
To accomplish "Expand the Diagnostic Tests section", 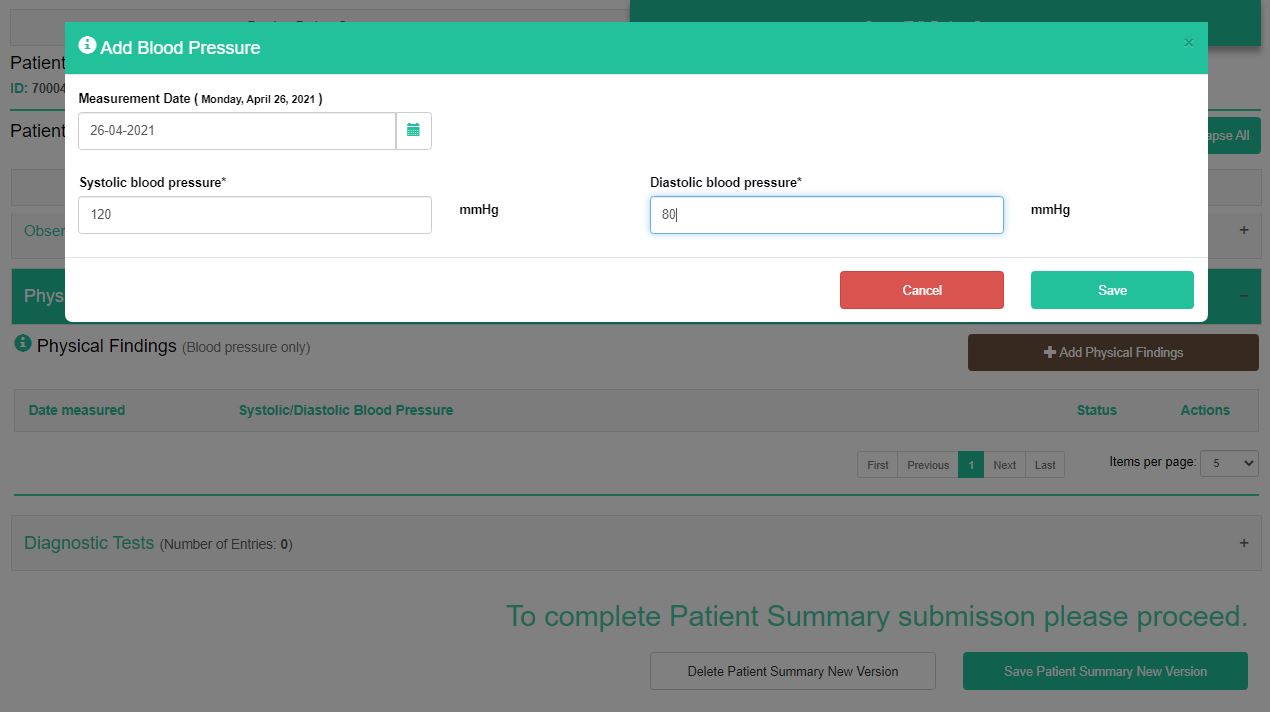I will pos(1243,543).
